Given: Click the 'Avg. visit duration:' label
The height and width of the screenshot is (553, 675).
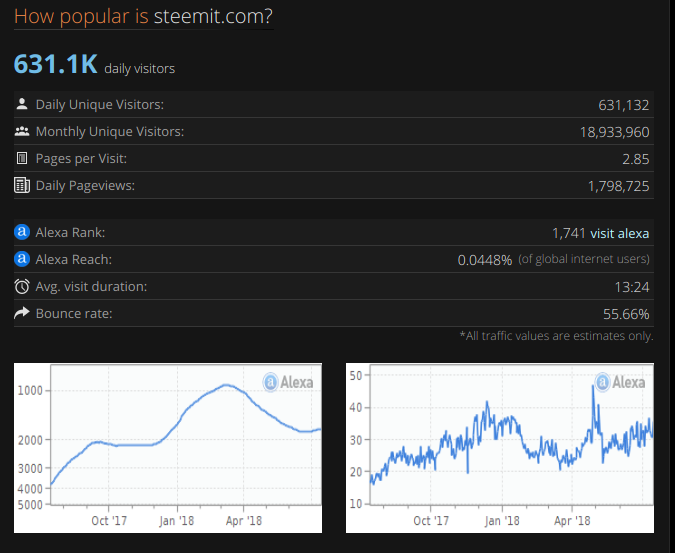Looking at the screenshot, I should (x=91, y=287).
